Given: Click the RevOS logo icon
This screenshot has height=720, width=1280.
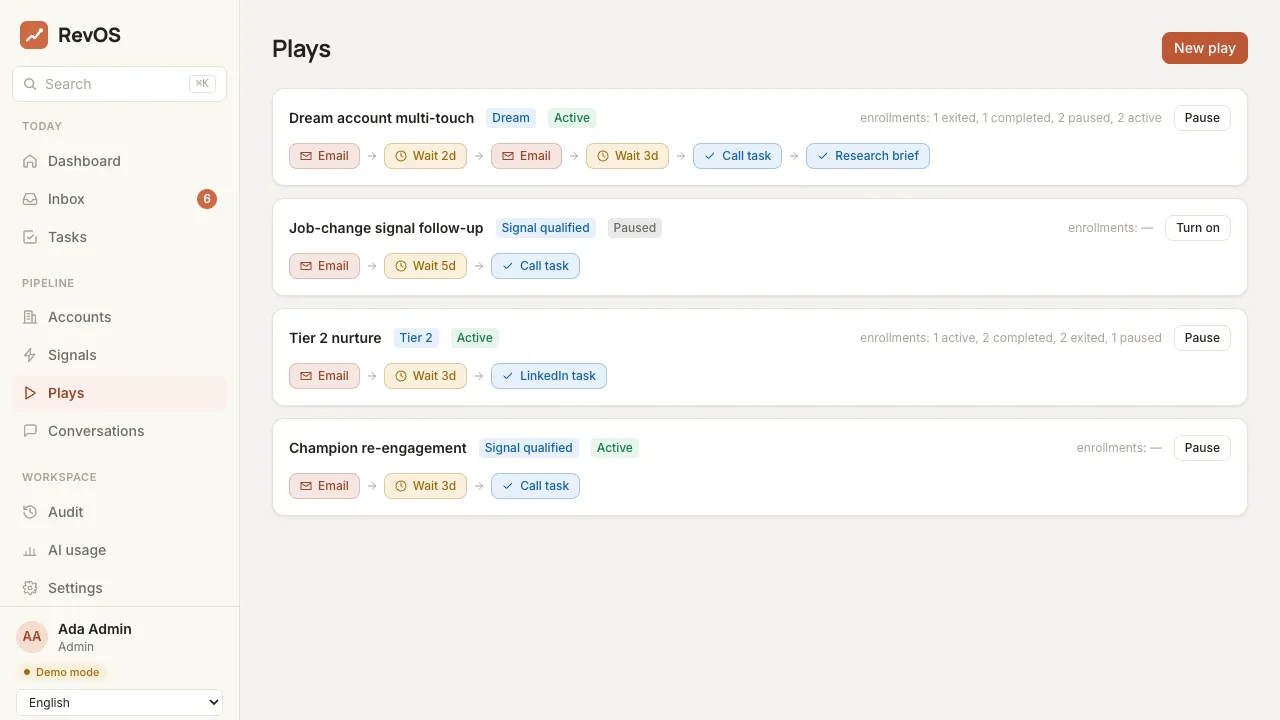Looking at the screenshot, I should 34,35.
